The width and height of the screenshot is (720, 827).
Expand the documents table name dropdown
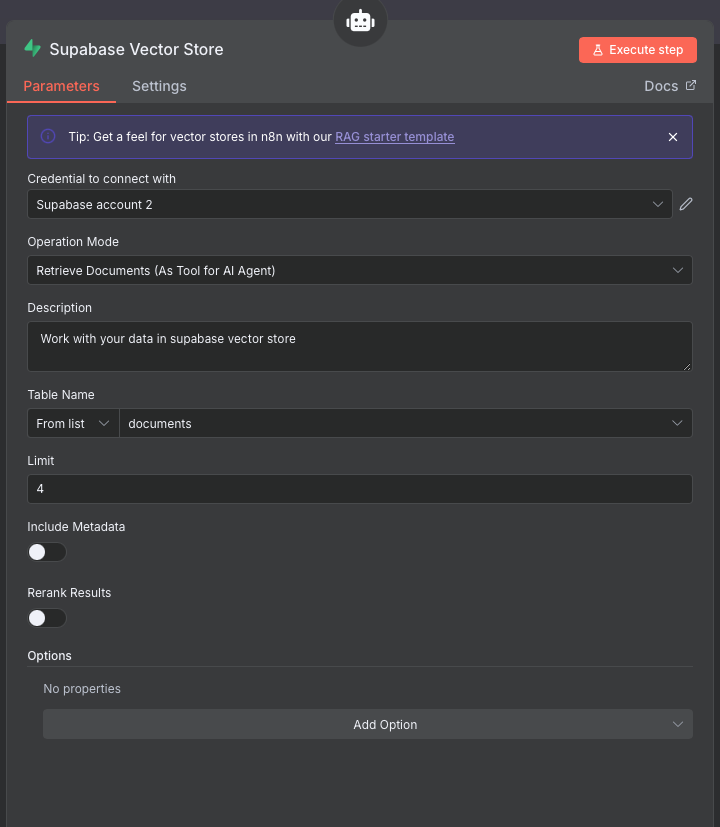click(x=405, y=423)
